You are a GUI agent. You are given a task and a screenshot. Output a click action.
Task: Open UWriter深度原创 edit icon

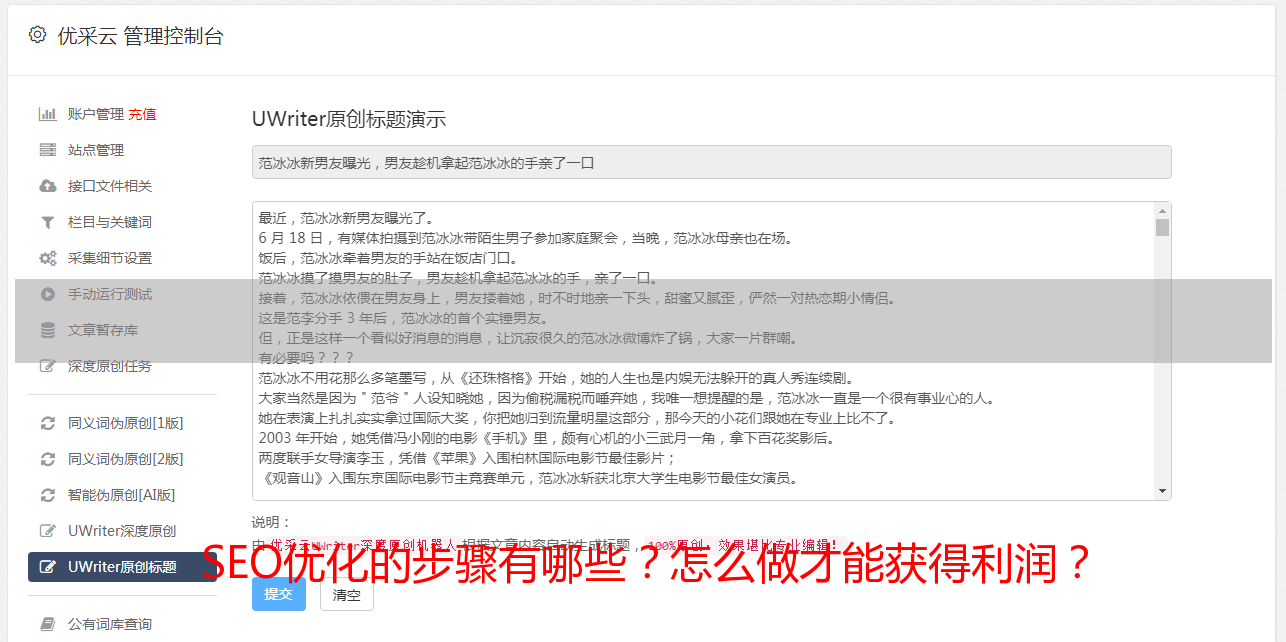coord(47,531)
